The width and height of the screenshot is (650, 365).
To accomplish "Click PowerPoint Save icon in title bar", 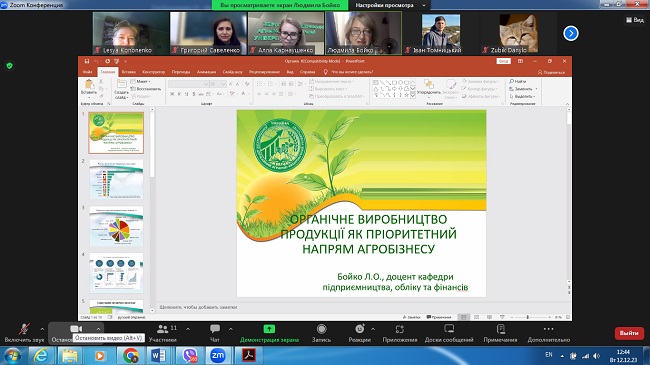I will coord(87,61).
